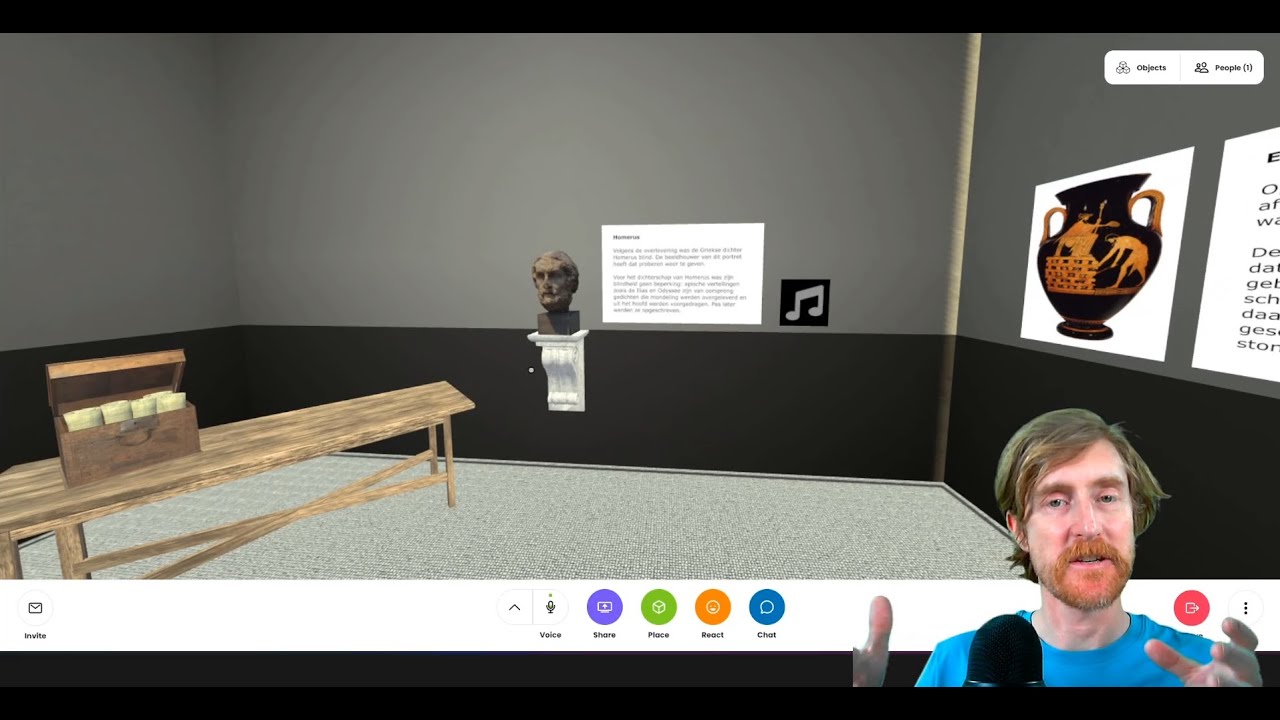Open the Share screen button
This screenshot has height=720, width=1280.
point(605,607)
